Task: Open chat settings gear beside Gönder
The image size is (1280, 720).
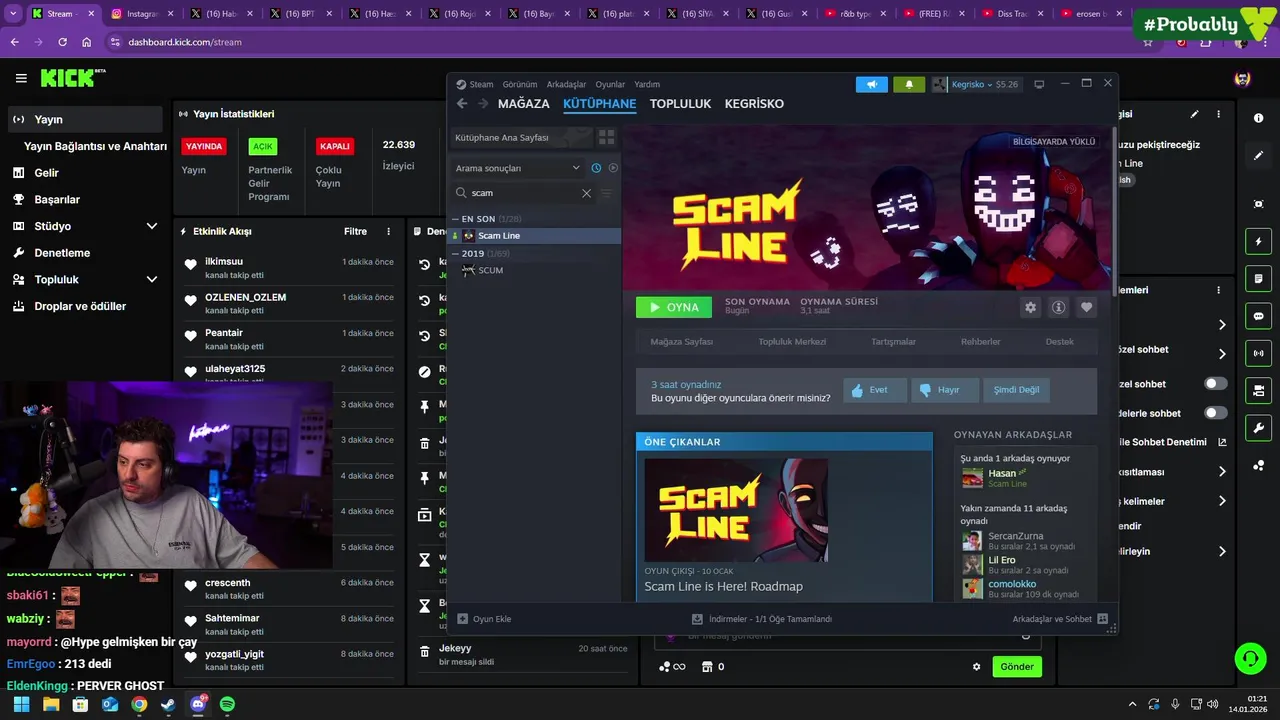Action: (977, 667)
